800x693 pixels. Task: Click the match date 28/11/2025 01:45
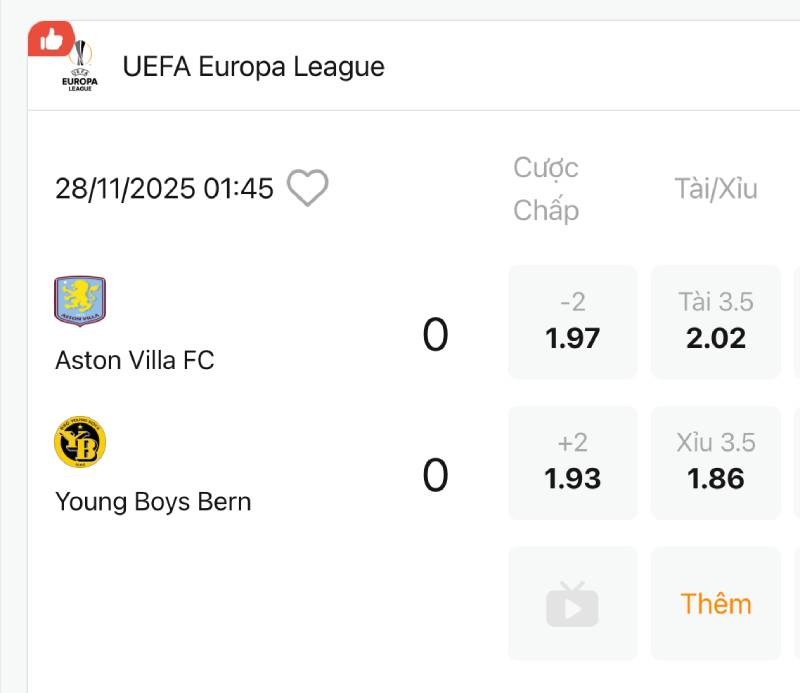point(164,189)
